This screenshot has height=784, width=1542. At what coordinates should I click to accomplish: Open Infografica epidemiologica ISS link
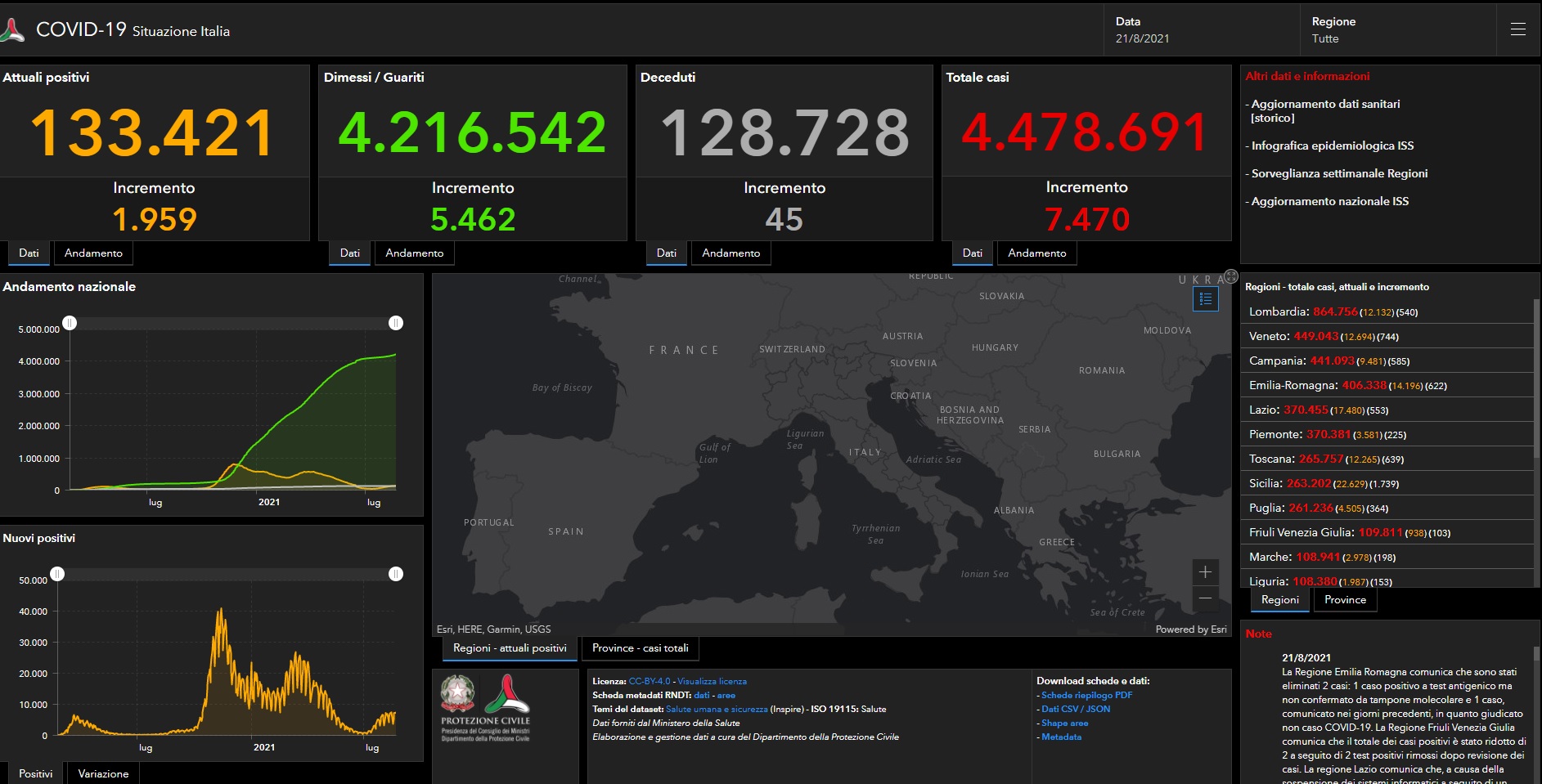click(1332, 146)
